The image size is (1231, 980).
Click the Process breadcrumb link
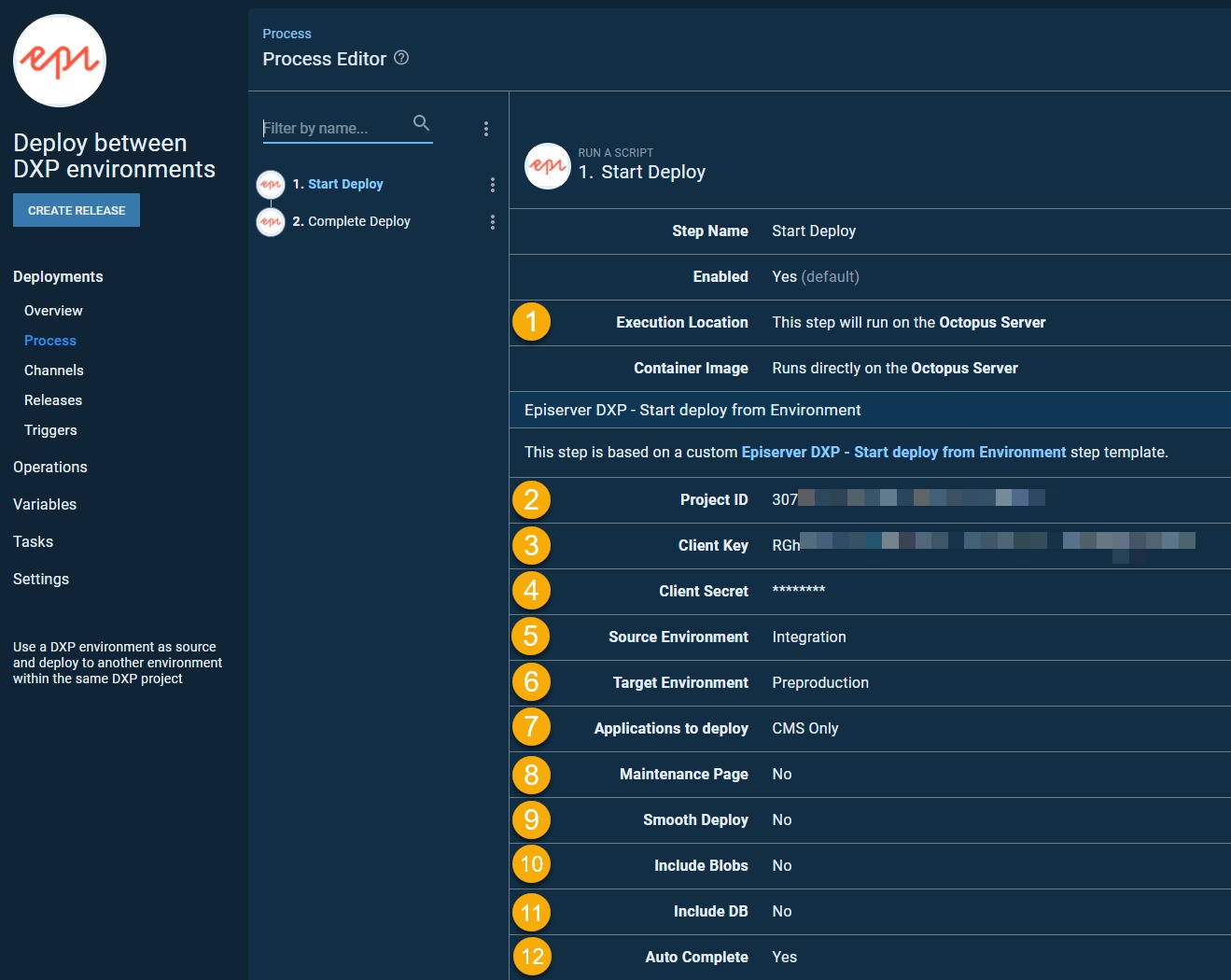(287, 34)
